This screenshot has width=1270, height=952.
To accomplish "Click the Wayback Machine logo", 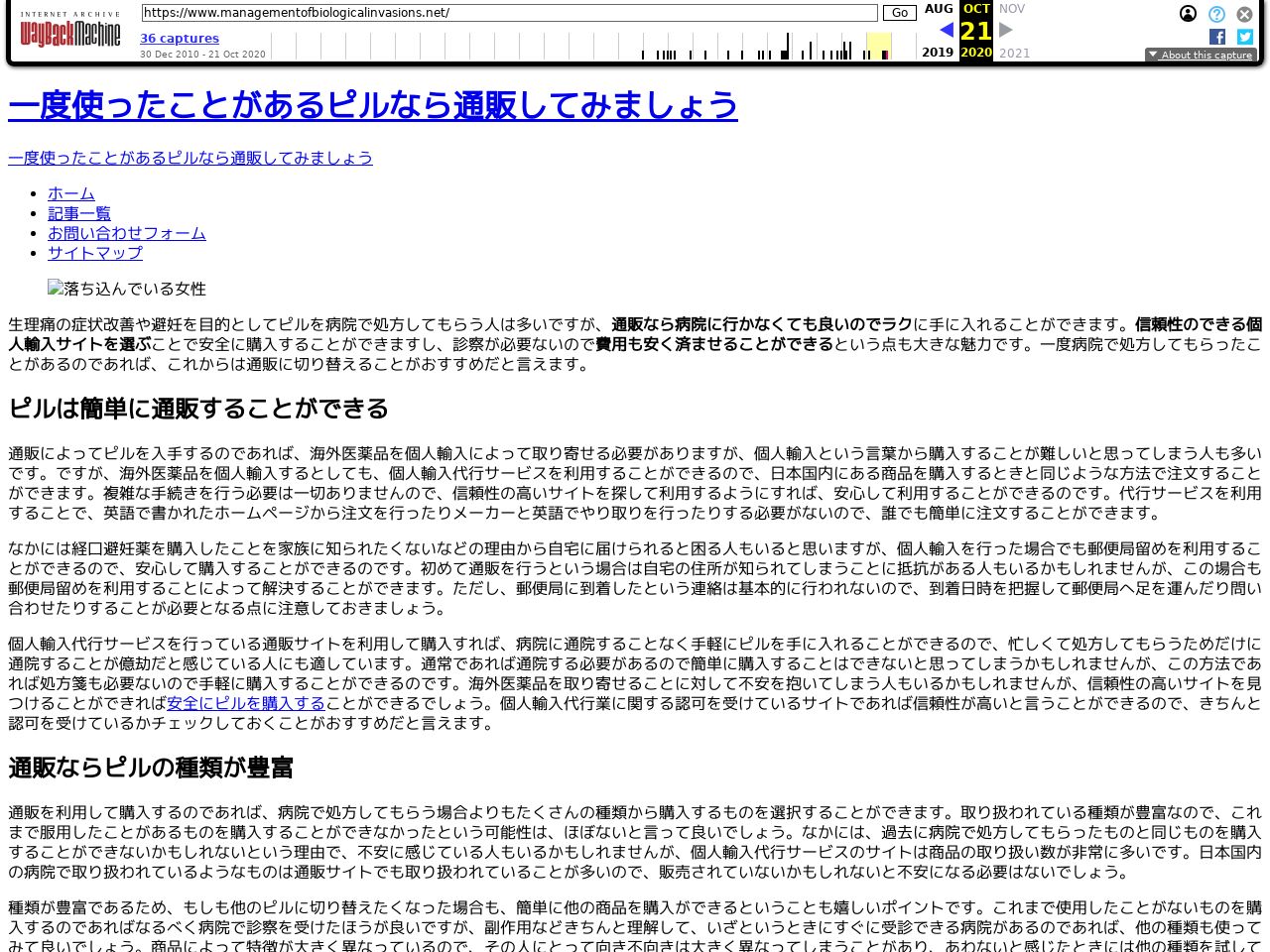I will pyautogui.click(x=69, y=32).
